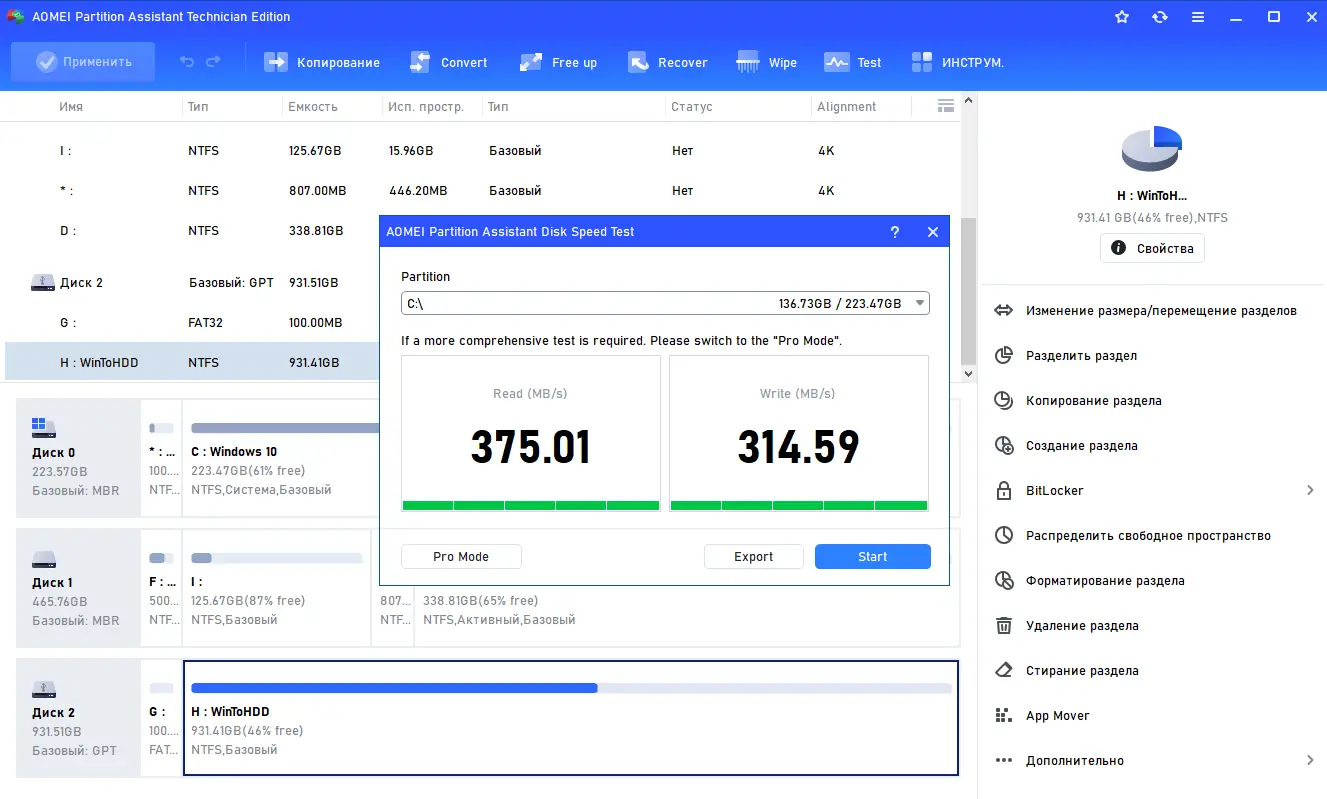
Task: Click the Export button
Action: coord(754,557)
